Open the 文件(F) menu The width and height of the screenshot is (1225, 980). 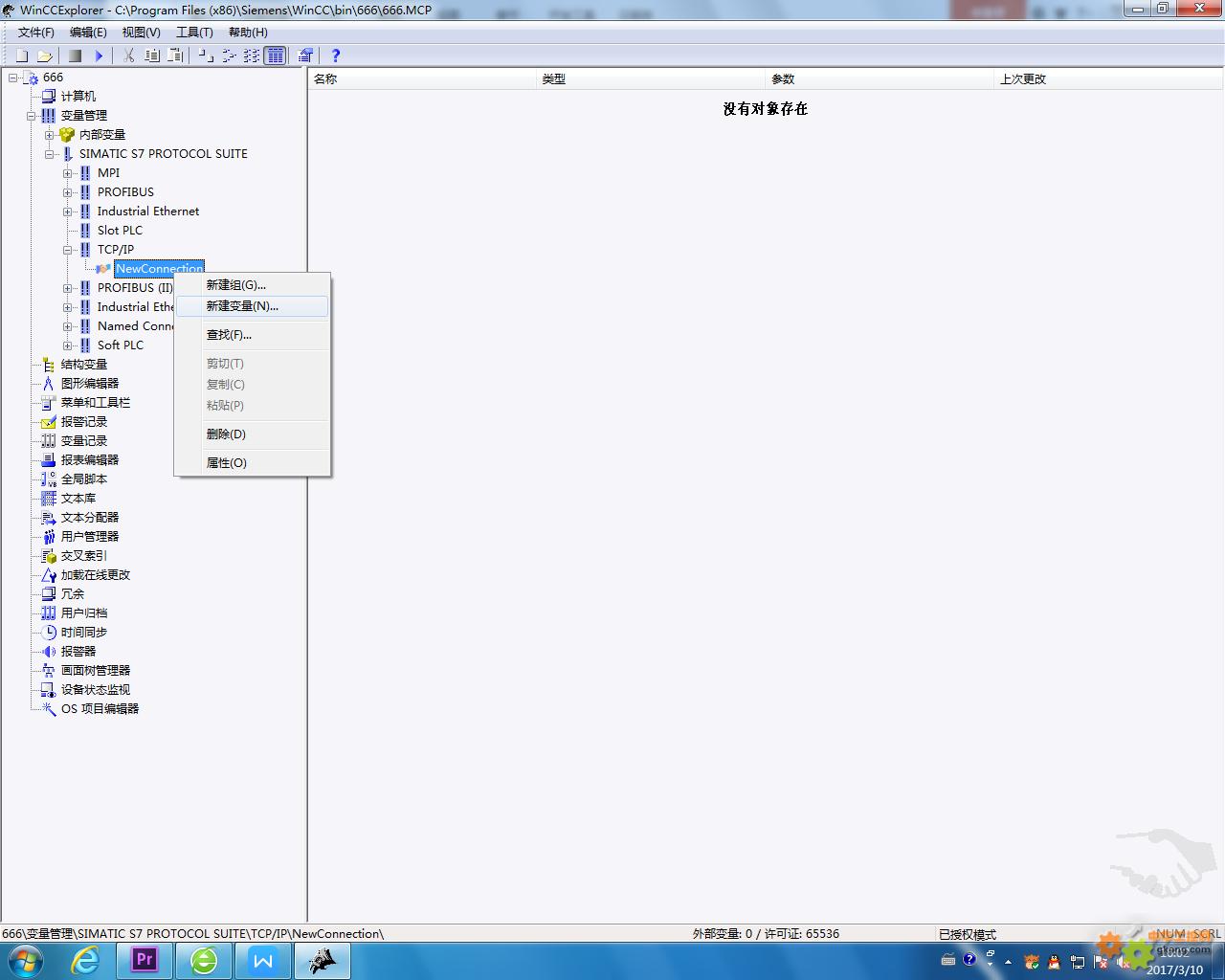[36, 33]
